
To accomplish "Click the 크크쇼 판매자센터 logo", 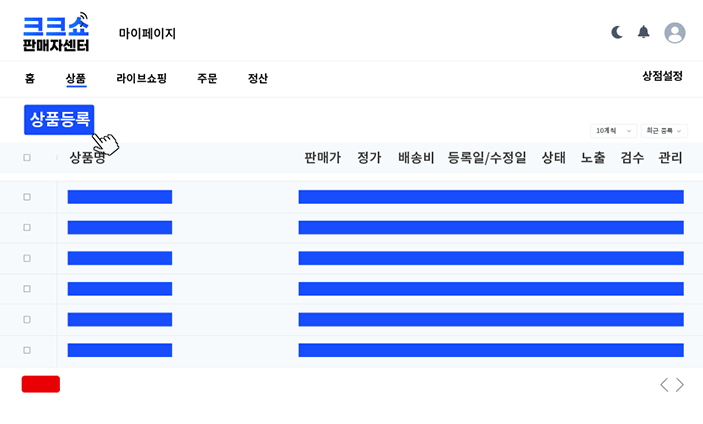I will tap(56, 33).
